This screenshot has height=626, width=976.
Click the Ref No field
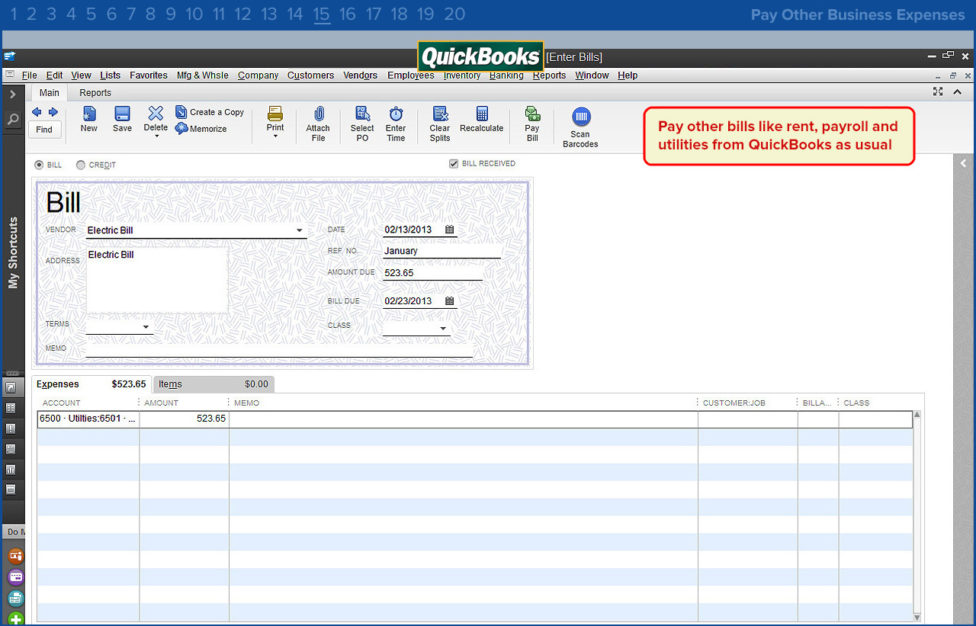pos(442,251)
